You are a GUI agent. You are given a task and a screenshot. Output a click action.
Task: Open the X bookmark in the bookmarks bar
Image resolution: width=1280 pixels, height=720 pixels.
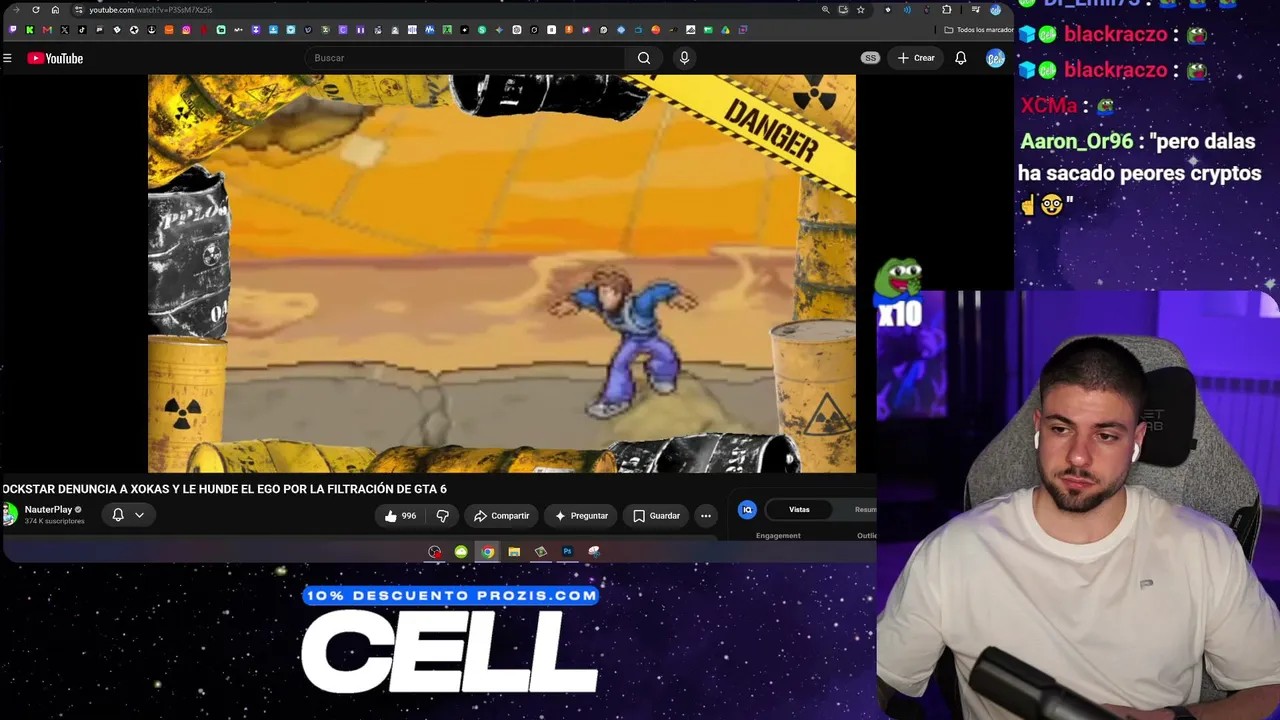[65, 30]
